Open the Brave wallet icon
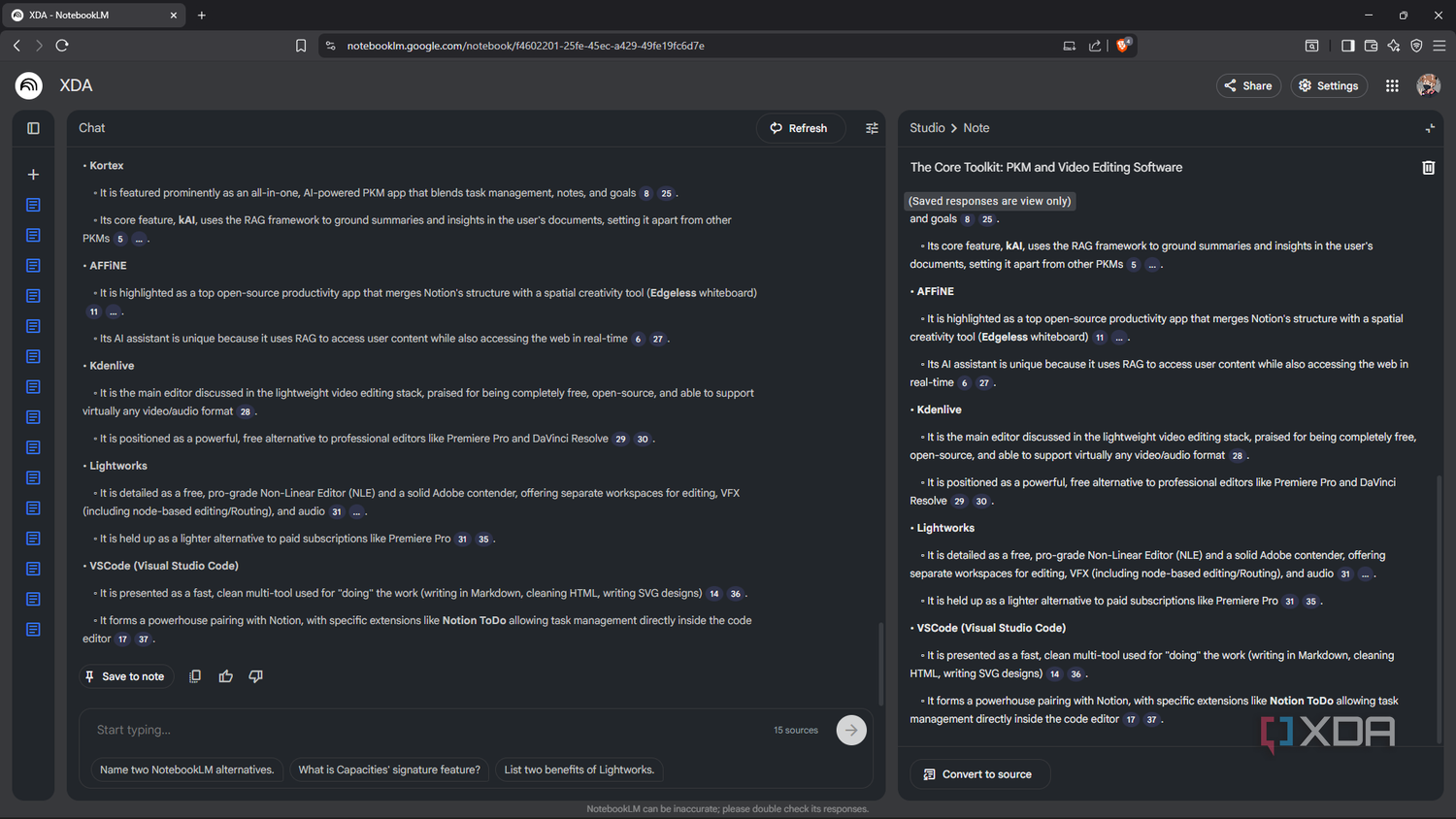The width and height of the screenshot is (1456, 819). pyautogui.click(x=1371, y=46)
